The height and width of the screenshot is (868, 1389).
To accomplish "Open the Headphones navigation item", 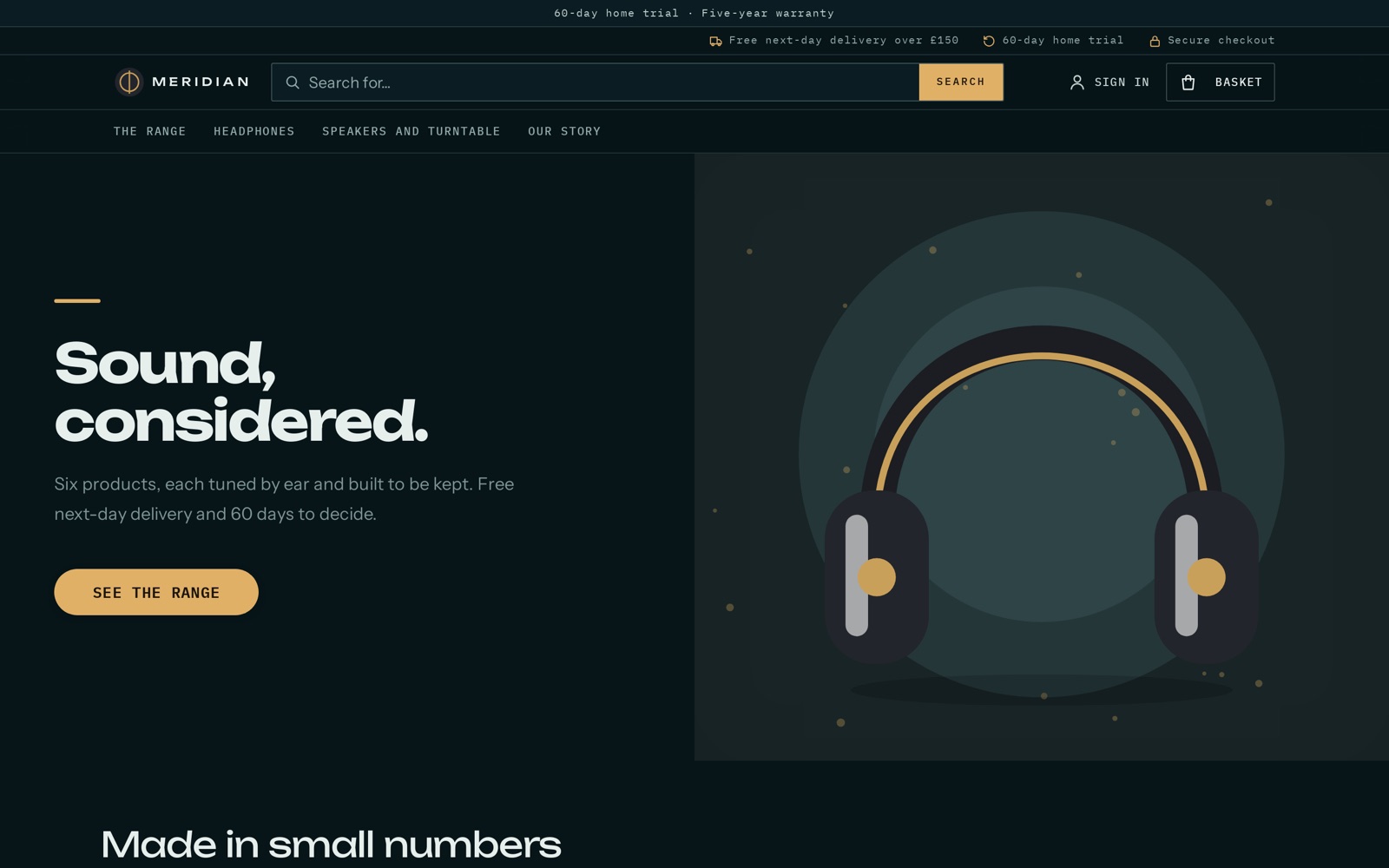I will 253,131.
